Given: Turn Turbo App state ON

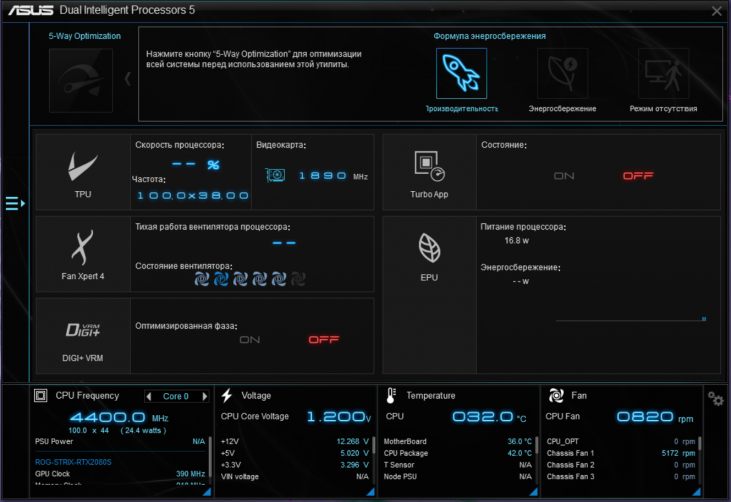Looking at the screenshot, I should [564, 176].
